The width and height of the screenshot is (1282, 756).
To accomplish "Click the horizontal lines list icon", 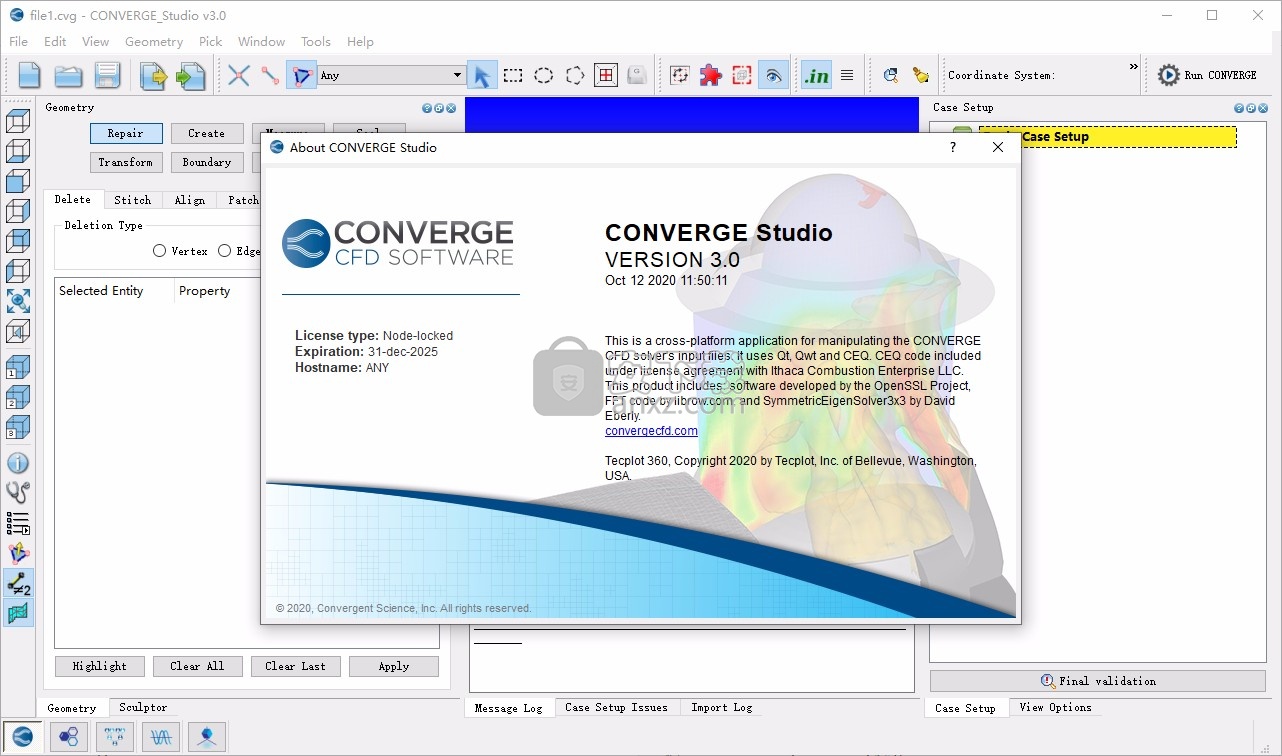I will tap(847, 75).
